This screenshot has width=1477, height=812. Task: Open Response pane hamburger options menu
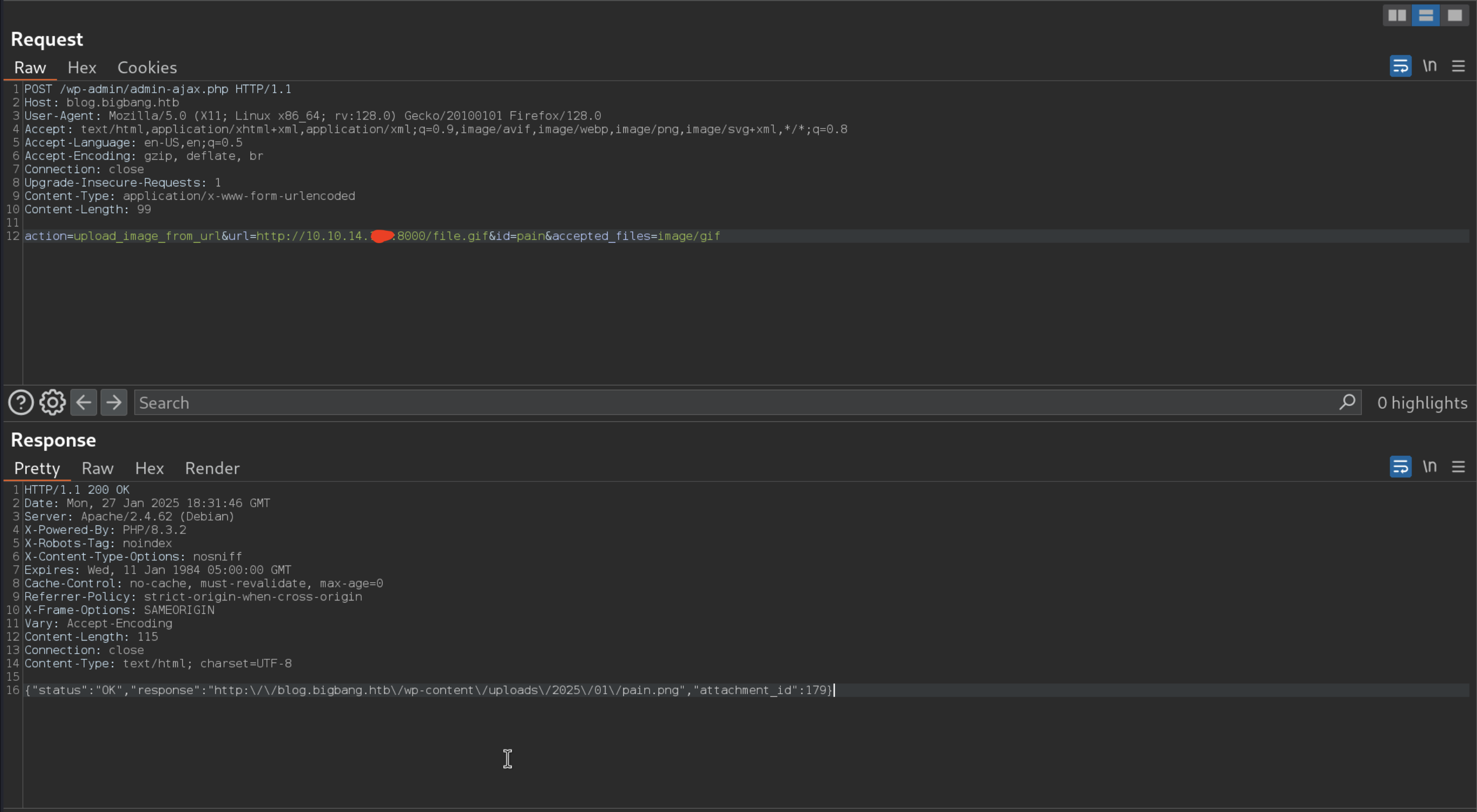pos(1458,467)
